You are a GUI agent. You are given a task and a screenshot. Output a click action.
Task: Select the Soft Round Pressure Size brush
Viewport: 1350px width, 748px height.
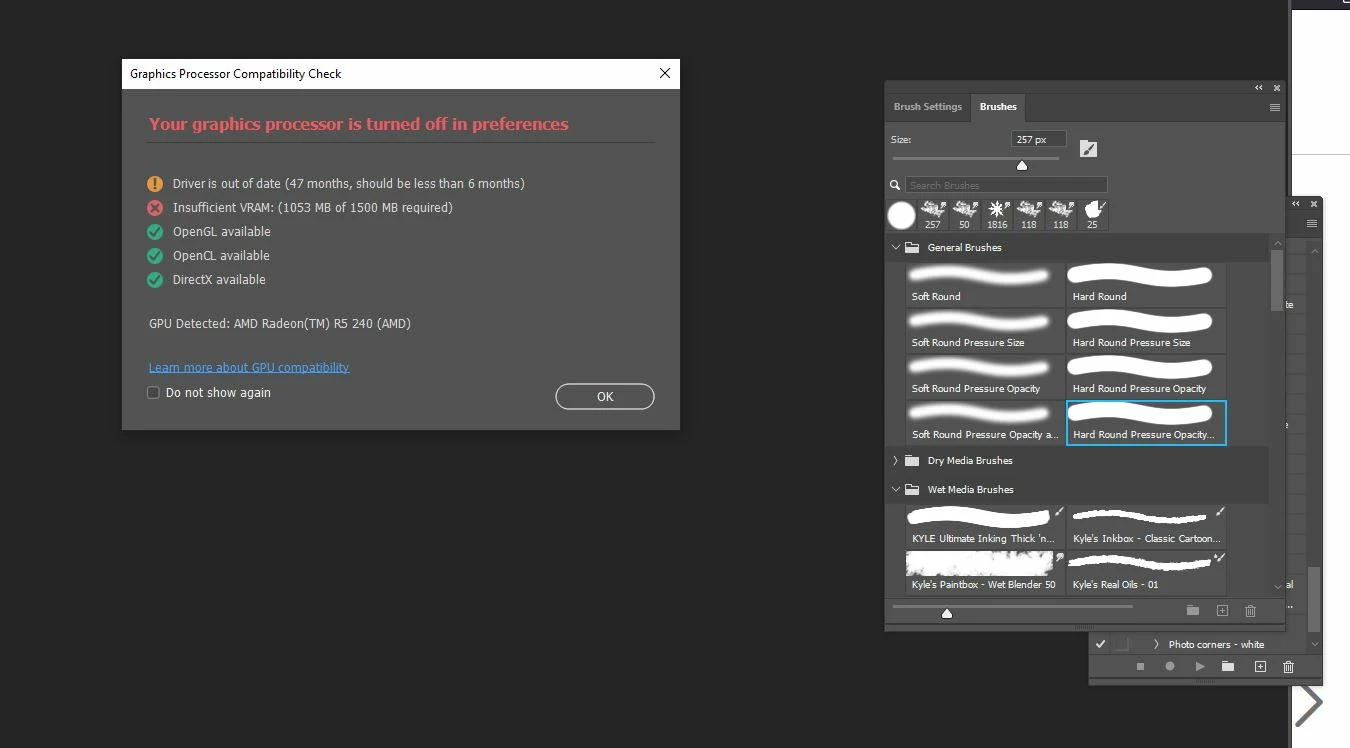click(x=985, y=331)
